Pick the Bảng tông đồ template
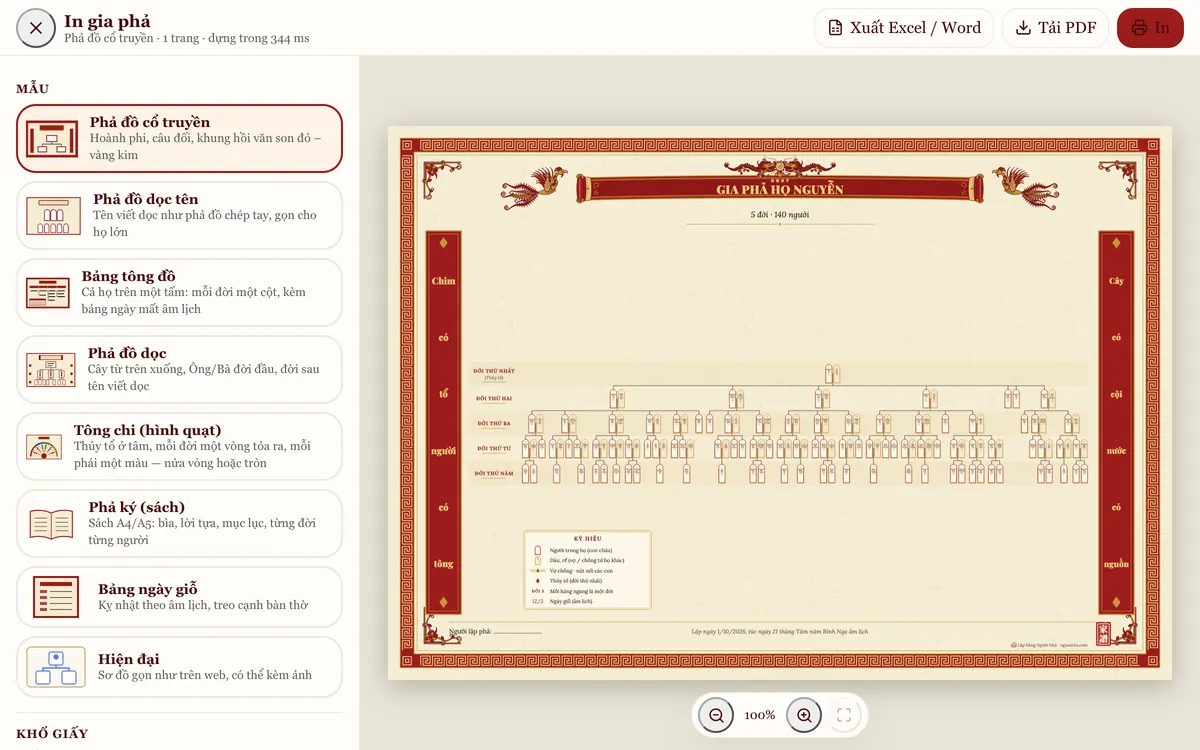1200x750 pixels. tap(179, 292)
